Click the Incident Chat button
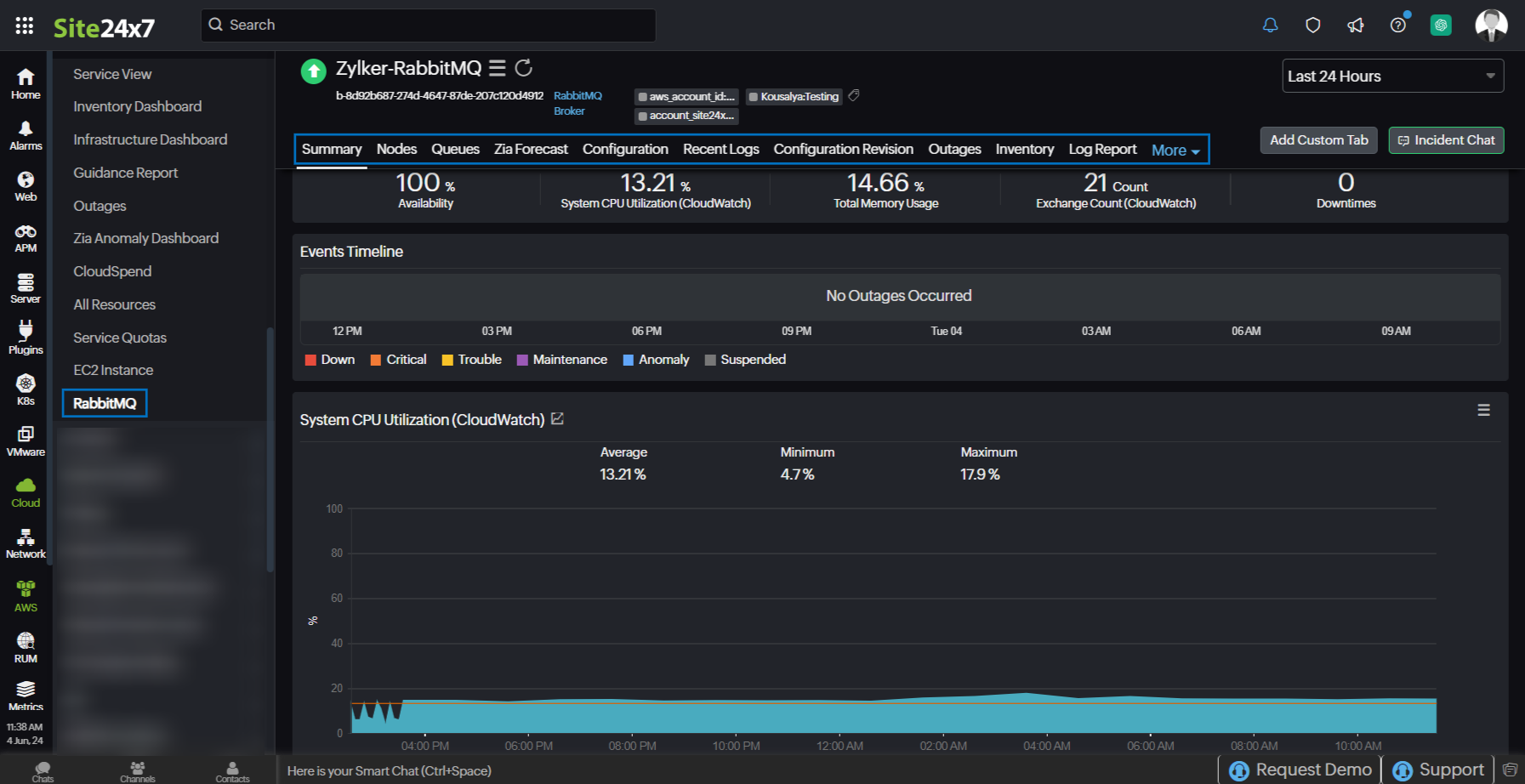 click(1446, 140)
